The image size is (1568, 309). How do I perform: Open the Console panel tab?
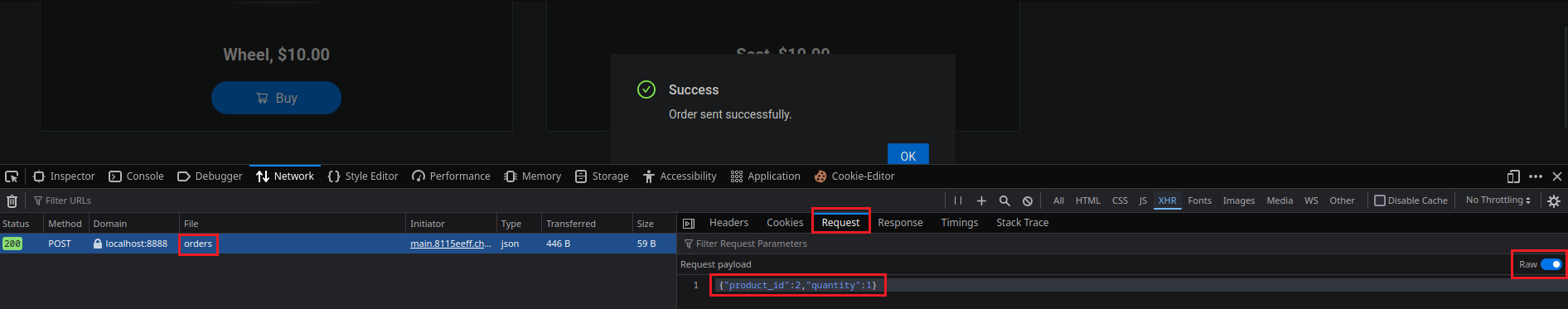point(137,176)
